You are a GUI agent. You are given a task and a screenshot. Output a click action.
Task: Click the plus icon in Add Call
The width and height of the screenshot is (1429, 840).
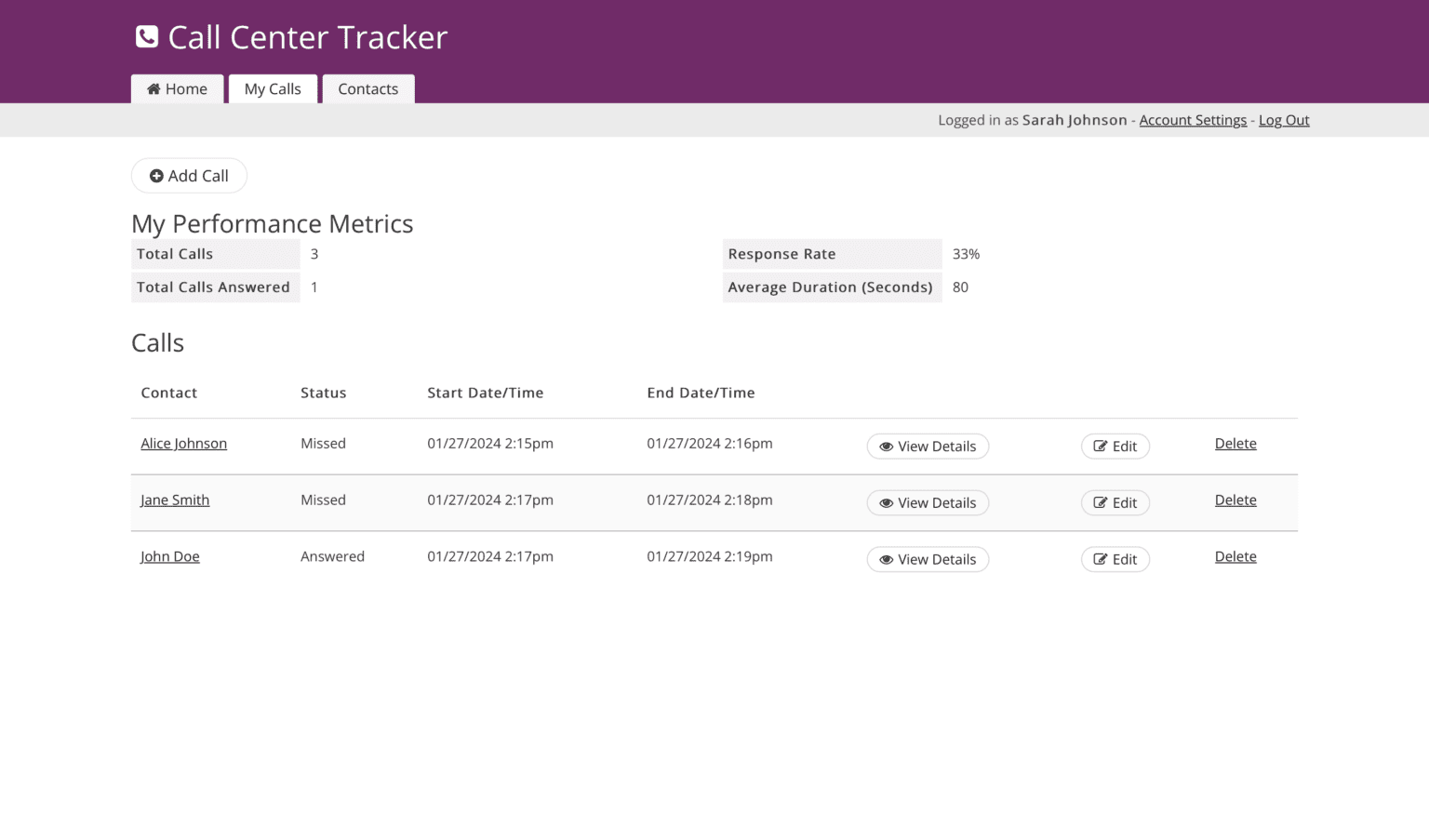[157, 175]
